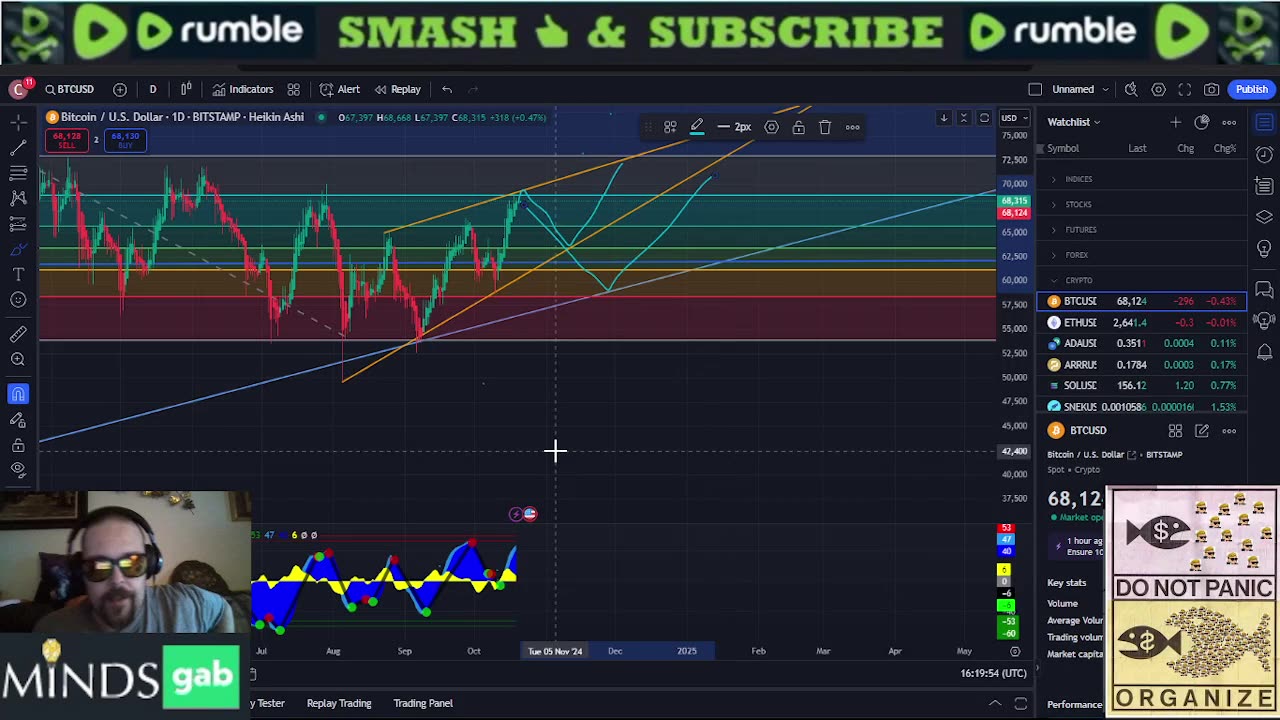Open the Watchlist dropdown

coord(1073,122)
